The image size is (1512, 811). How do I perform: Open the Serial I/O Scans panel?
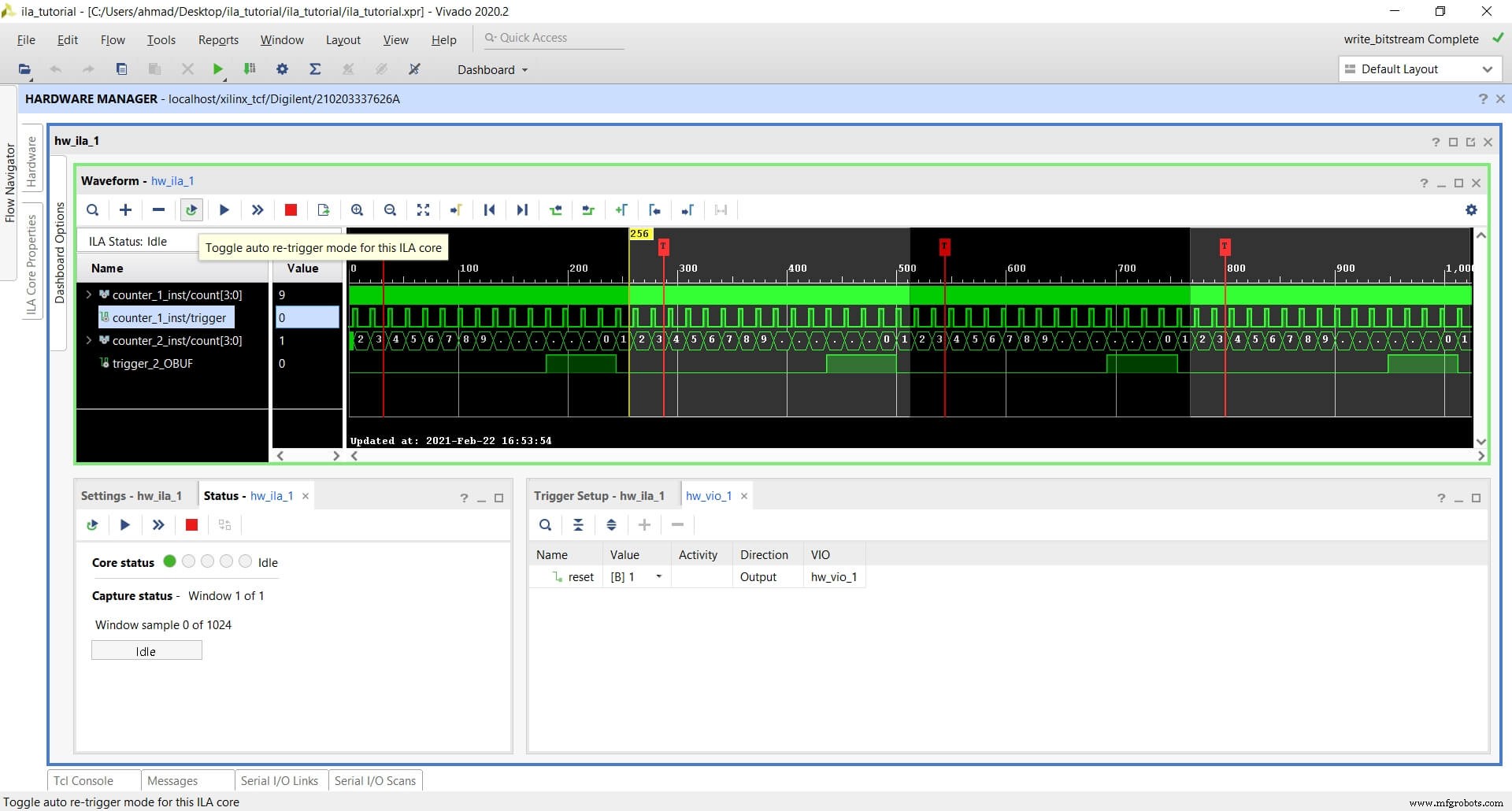pos(375,780)
